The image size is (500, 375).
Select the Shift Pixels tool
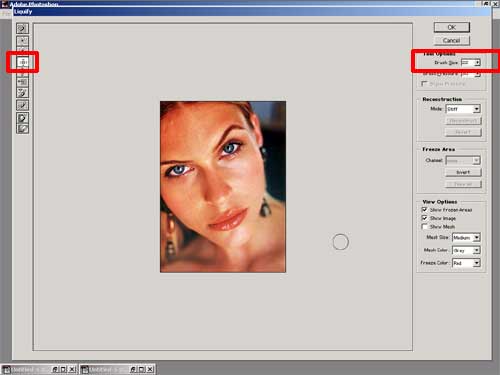[x=22, y=82]
